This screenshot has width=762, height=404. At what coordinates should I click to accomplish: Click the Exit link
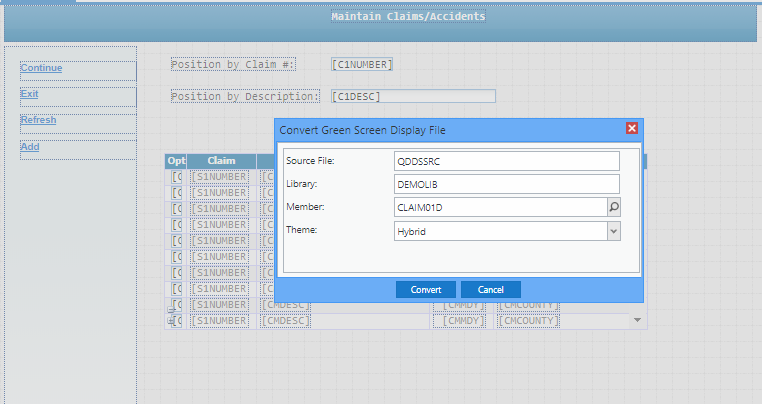pos(29,94)
